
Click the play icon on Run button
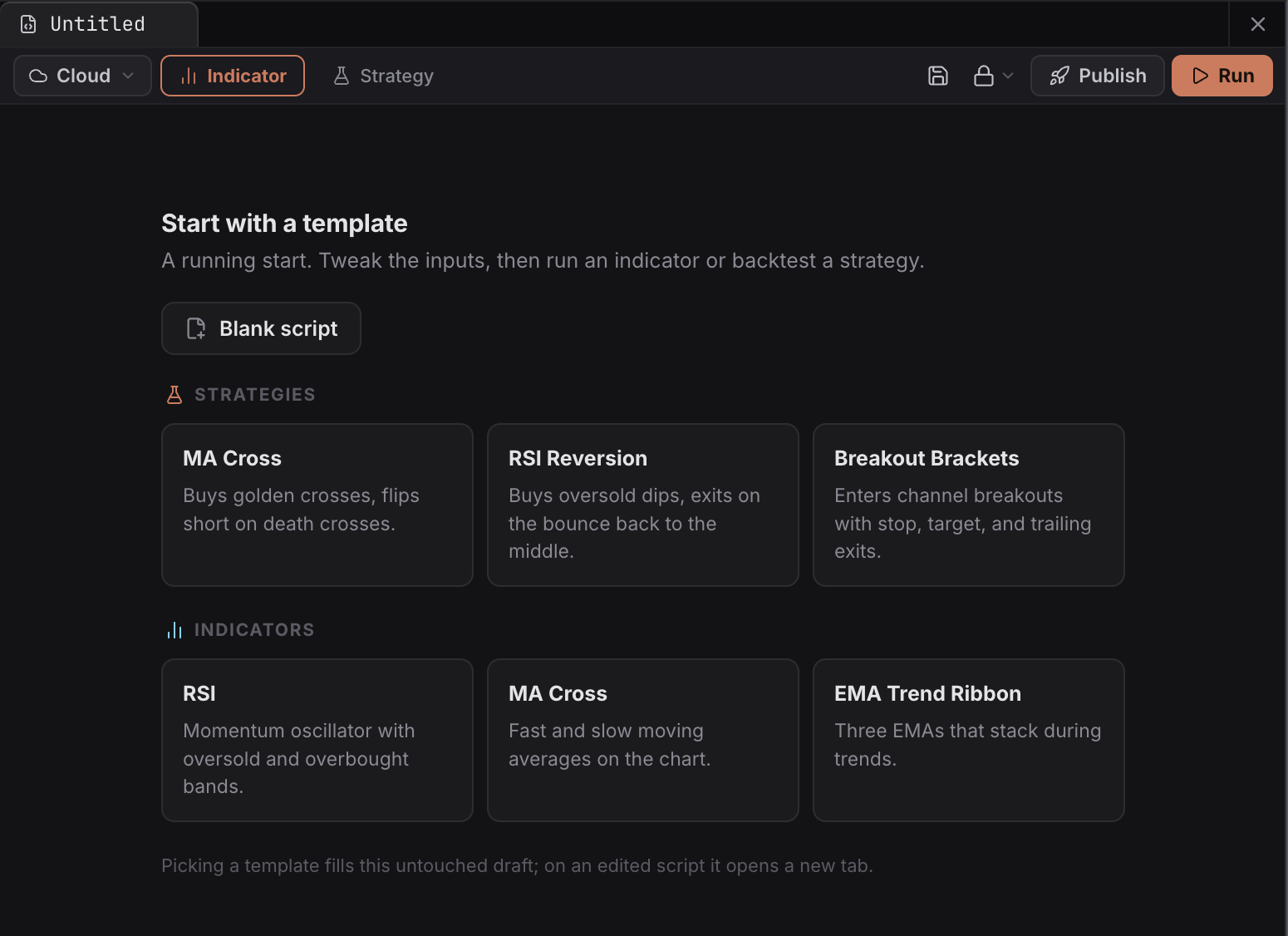pos(1200,76)
